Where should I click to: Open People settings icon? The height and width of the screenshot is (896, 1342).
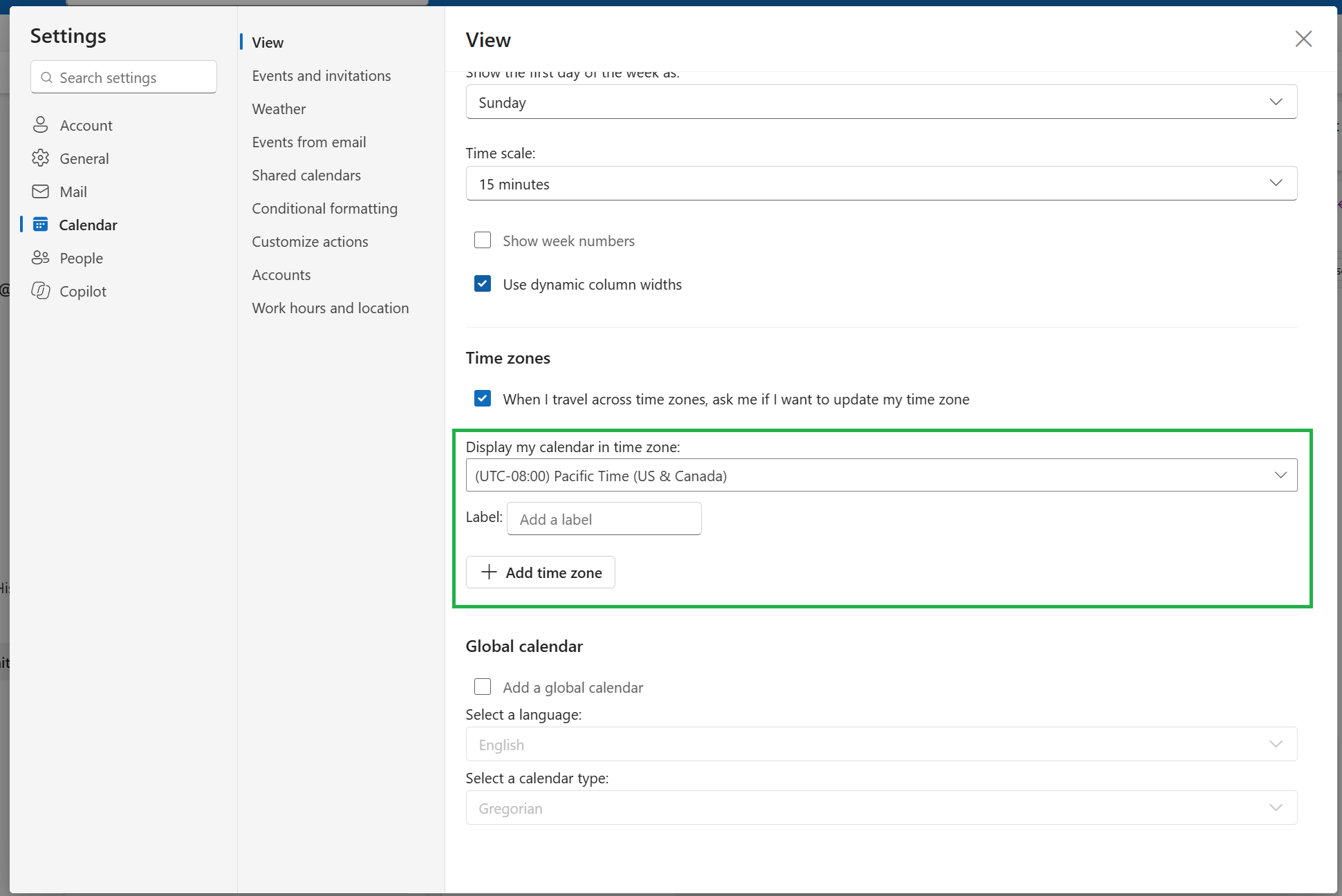(x=41, y=258)
